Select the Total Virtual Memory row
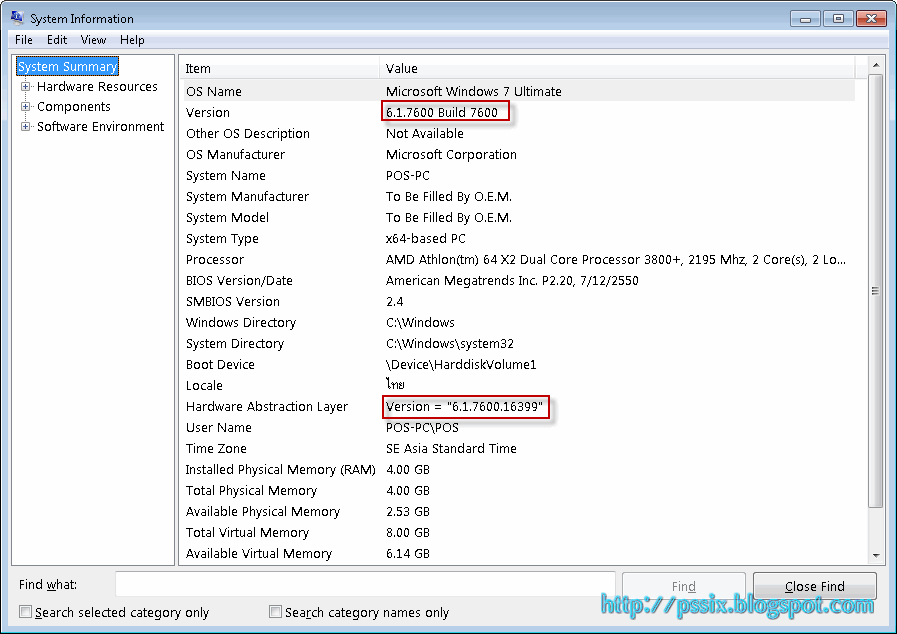 point(518,533)
